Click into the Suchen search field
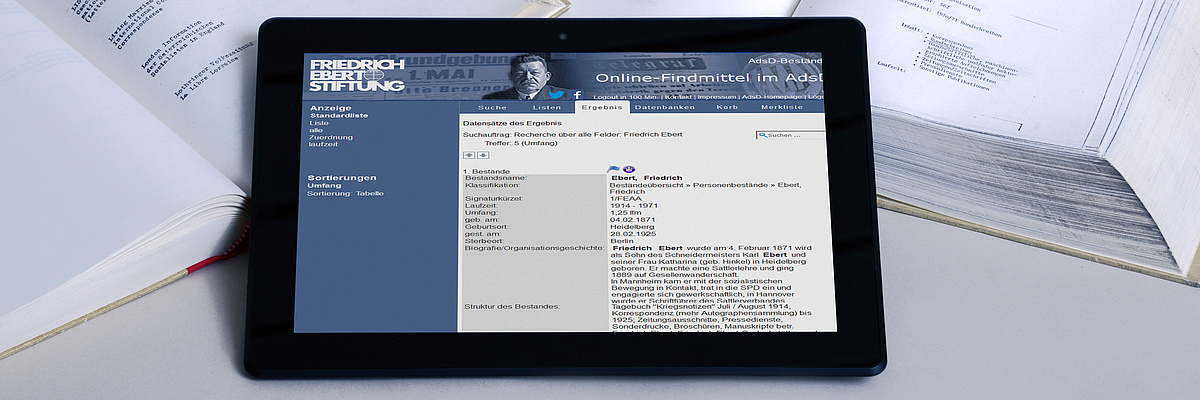Viewport: 1200px width, 400px height. tap(795, 134)
